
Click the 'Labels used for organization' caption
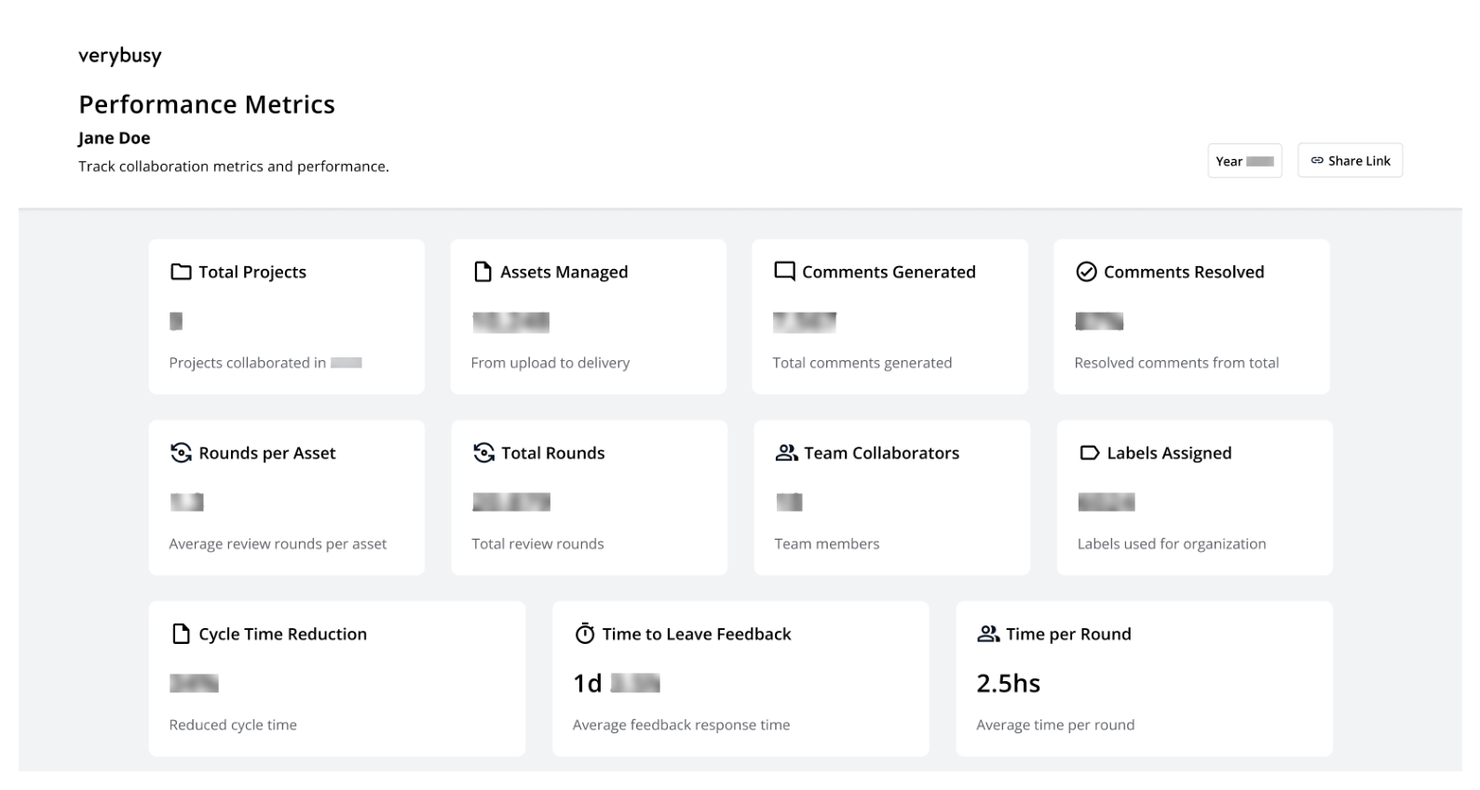pos(1171,544)
